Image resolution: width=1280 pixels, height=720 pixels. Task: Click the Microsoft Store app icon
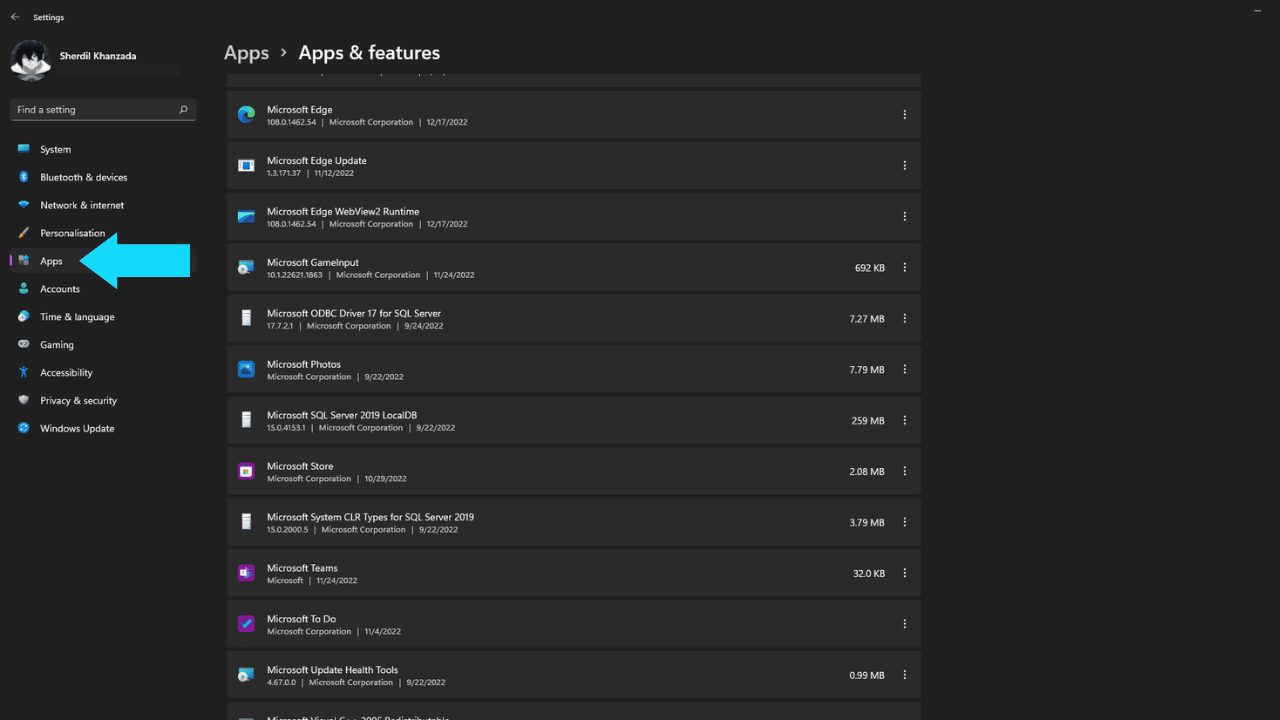[246, 472]
